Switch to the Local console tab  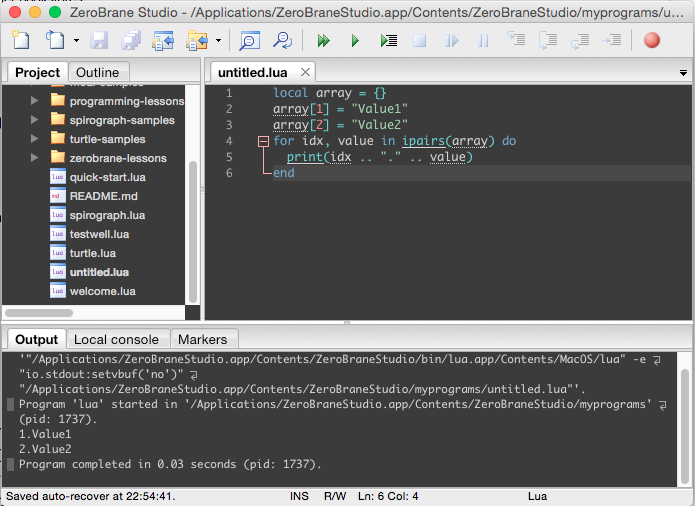(x=116, y=339)
